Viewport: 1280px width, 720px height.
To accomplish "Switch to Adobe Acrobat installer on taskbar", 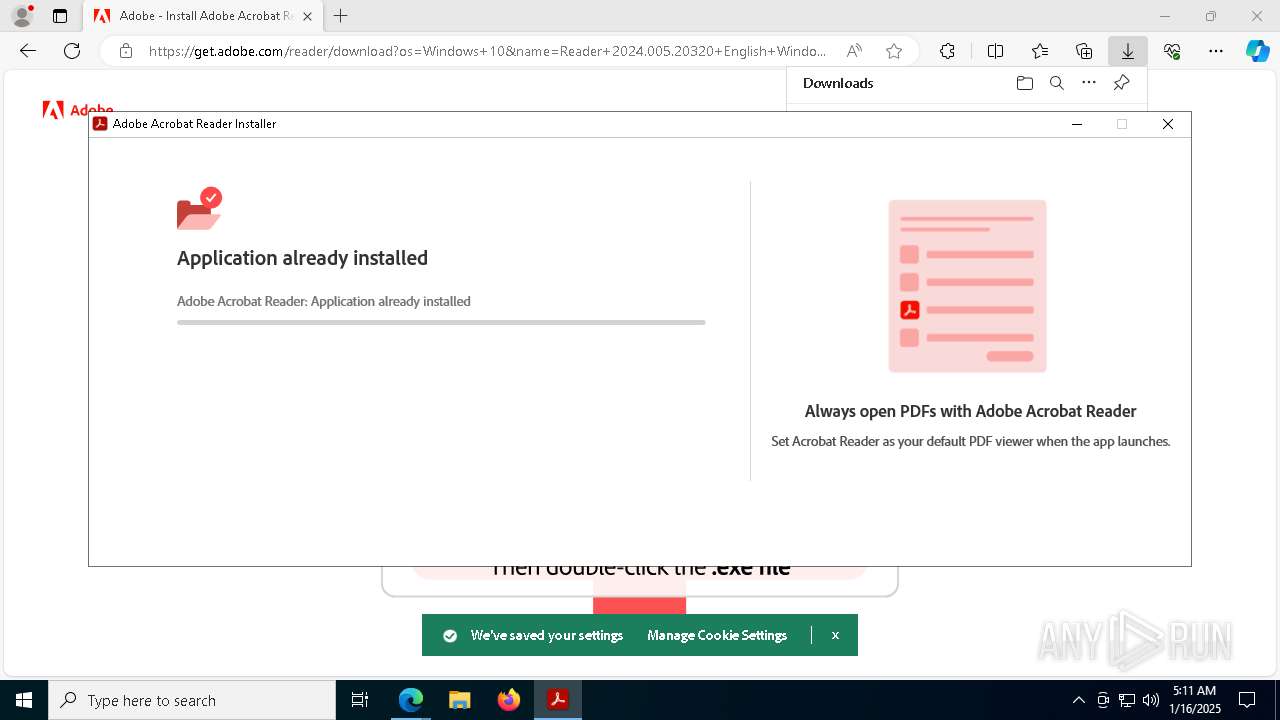I will click(558, 700).
